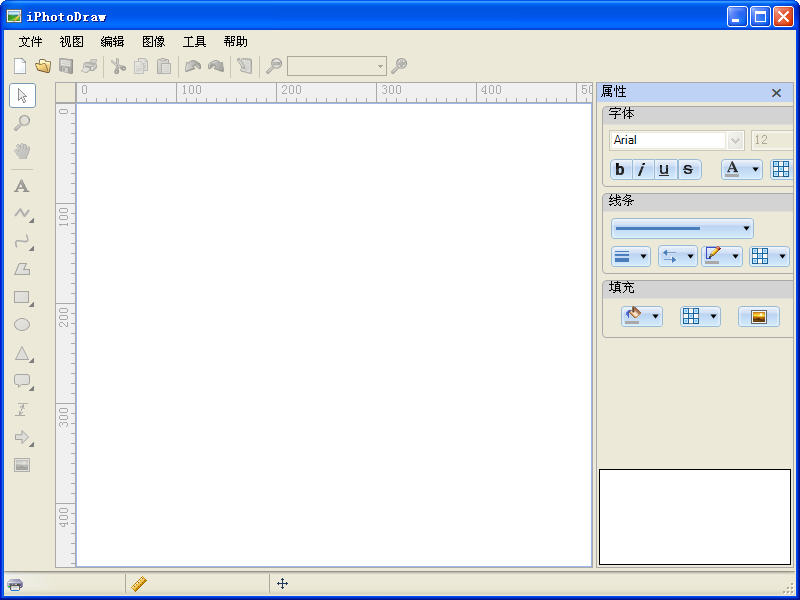Click the fill with picture button
Screen dimensions: 800x600
(x=759, y=317)
